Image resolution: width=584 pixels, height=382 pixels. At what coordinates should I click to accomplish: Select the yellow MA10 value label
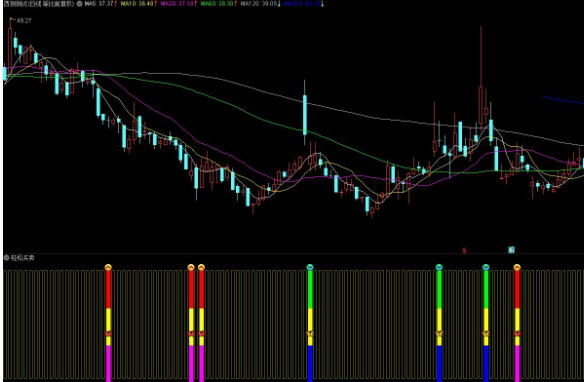(x=138, y=4)
